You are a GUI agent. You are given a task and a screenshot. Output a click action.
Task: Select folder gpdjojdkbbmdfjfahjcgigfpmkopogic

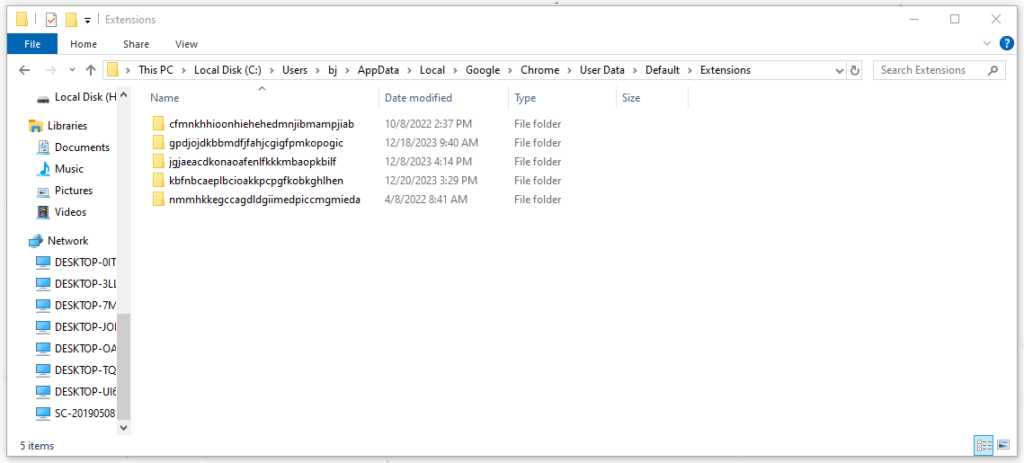pyautogui.click(x=256, y=142)
